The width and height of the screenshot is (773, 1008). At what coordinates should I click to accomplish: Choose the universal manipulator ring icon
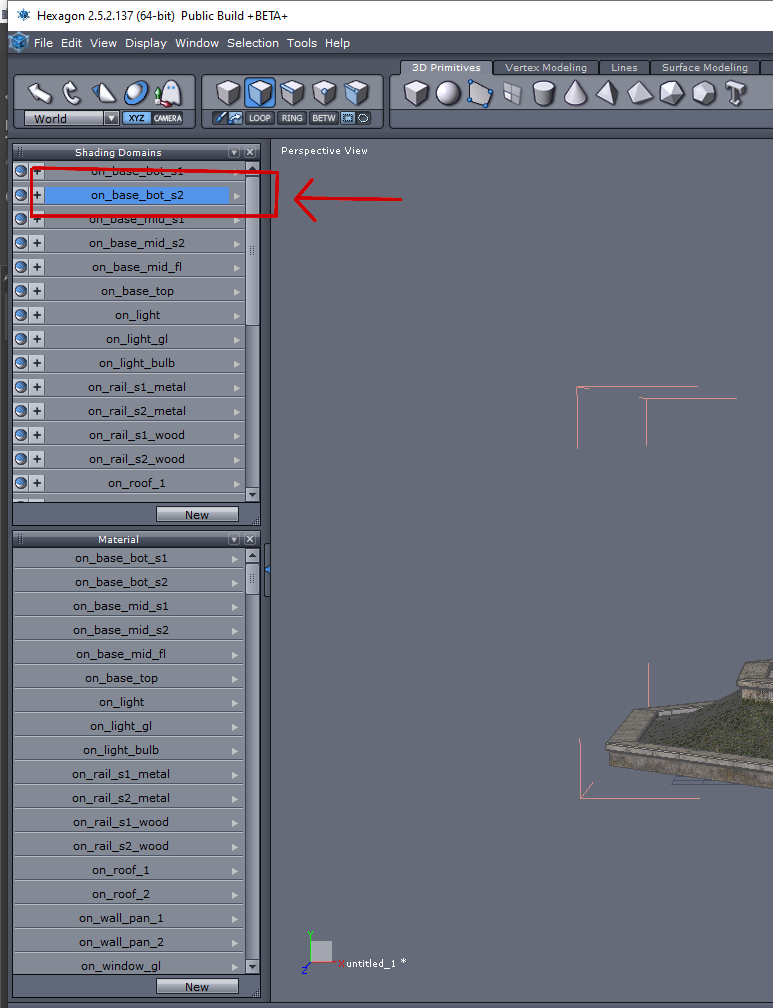(x=136, y=93)
